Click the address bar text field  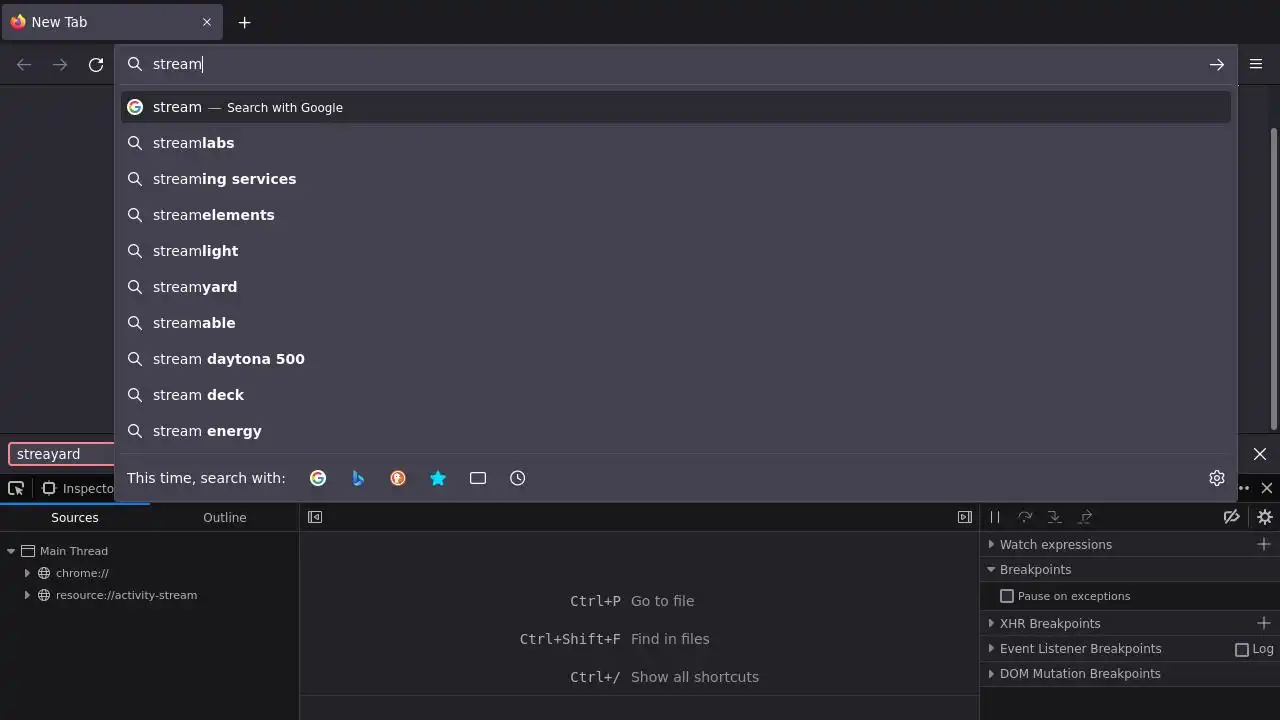[675, 64]
